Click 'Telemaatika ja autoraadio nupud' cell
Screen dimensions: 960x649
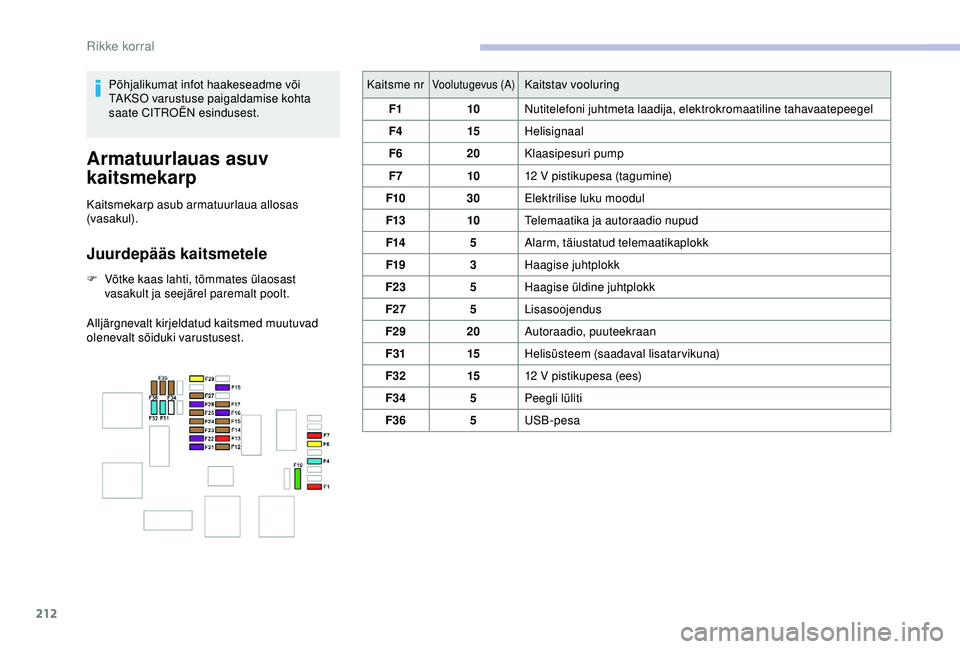(704, 220)
